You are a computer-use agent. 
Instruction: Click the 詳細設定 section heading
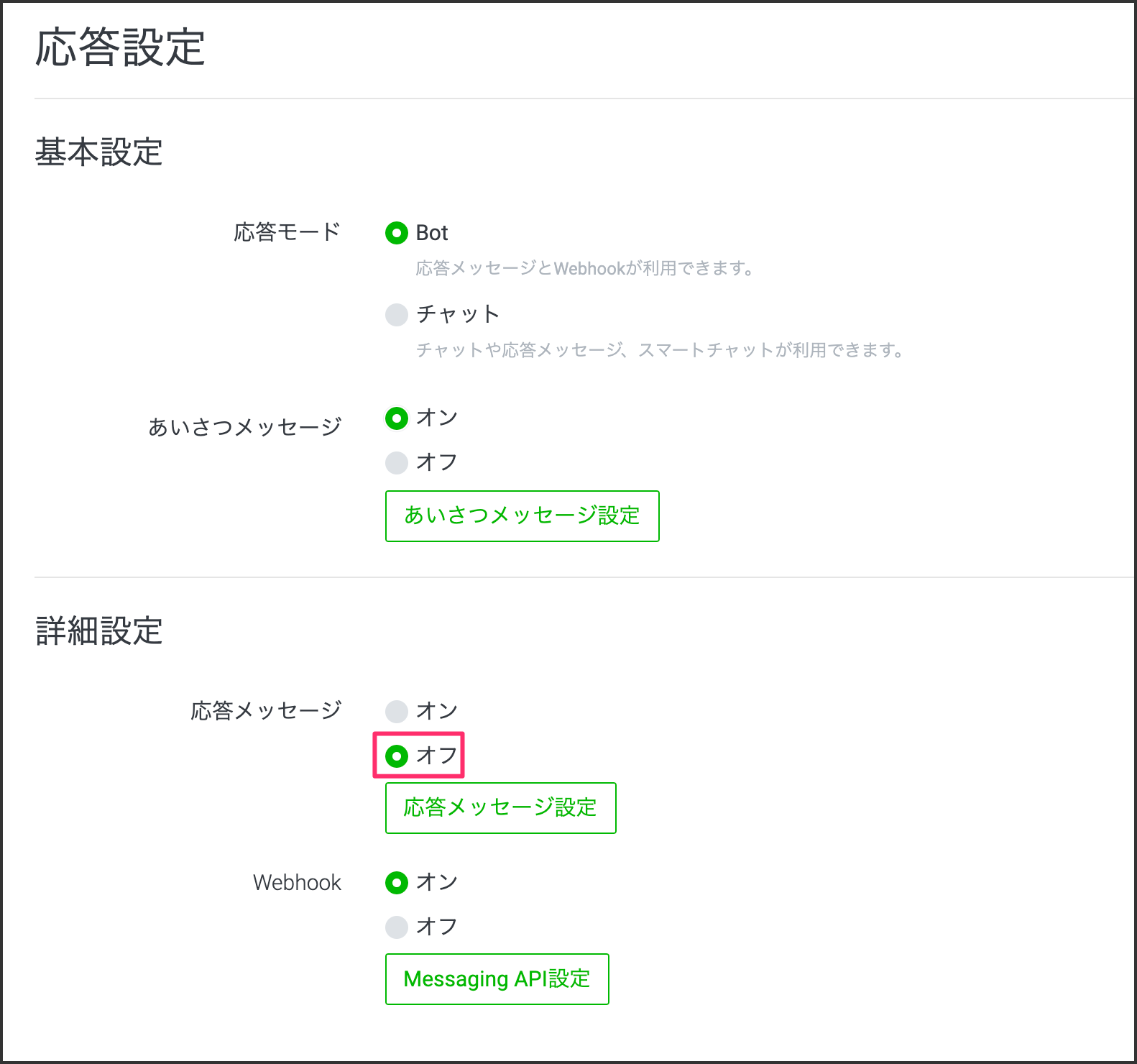click(x=99, y=631)
